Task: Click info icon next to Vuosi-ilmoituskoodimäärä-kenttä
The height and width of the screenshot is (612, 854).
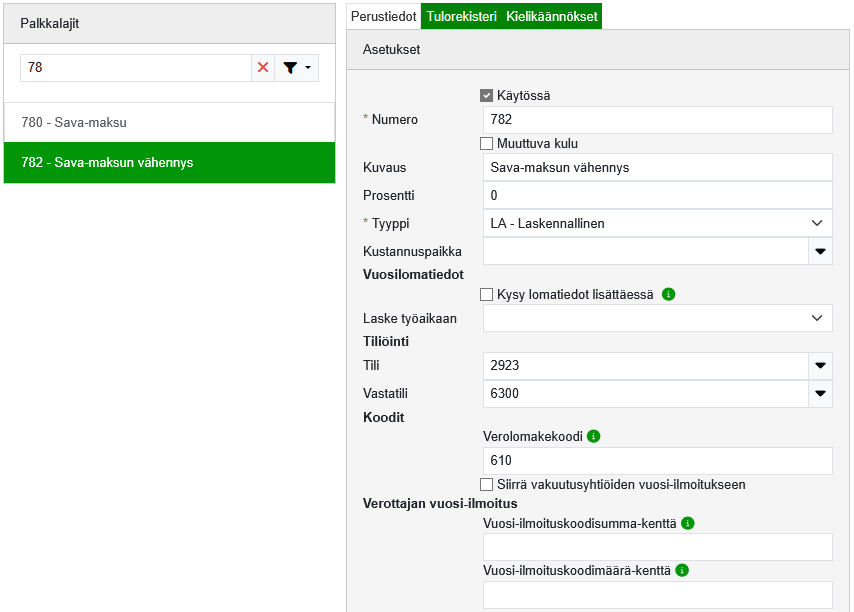Action: coord(682,571)
